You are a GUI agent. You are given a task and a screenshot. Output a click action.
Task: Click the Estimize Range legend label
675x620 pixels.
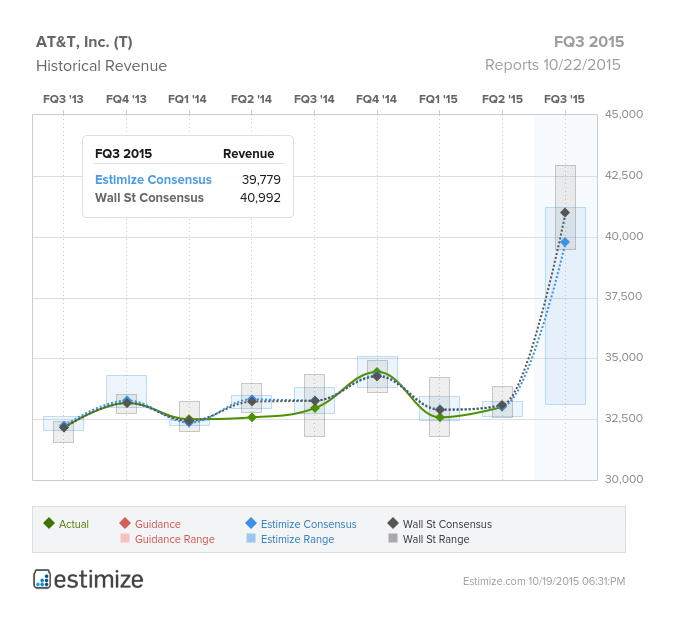[297, 539]
